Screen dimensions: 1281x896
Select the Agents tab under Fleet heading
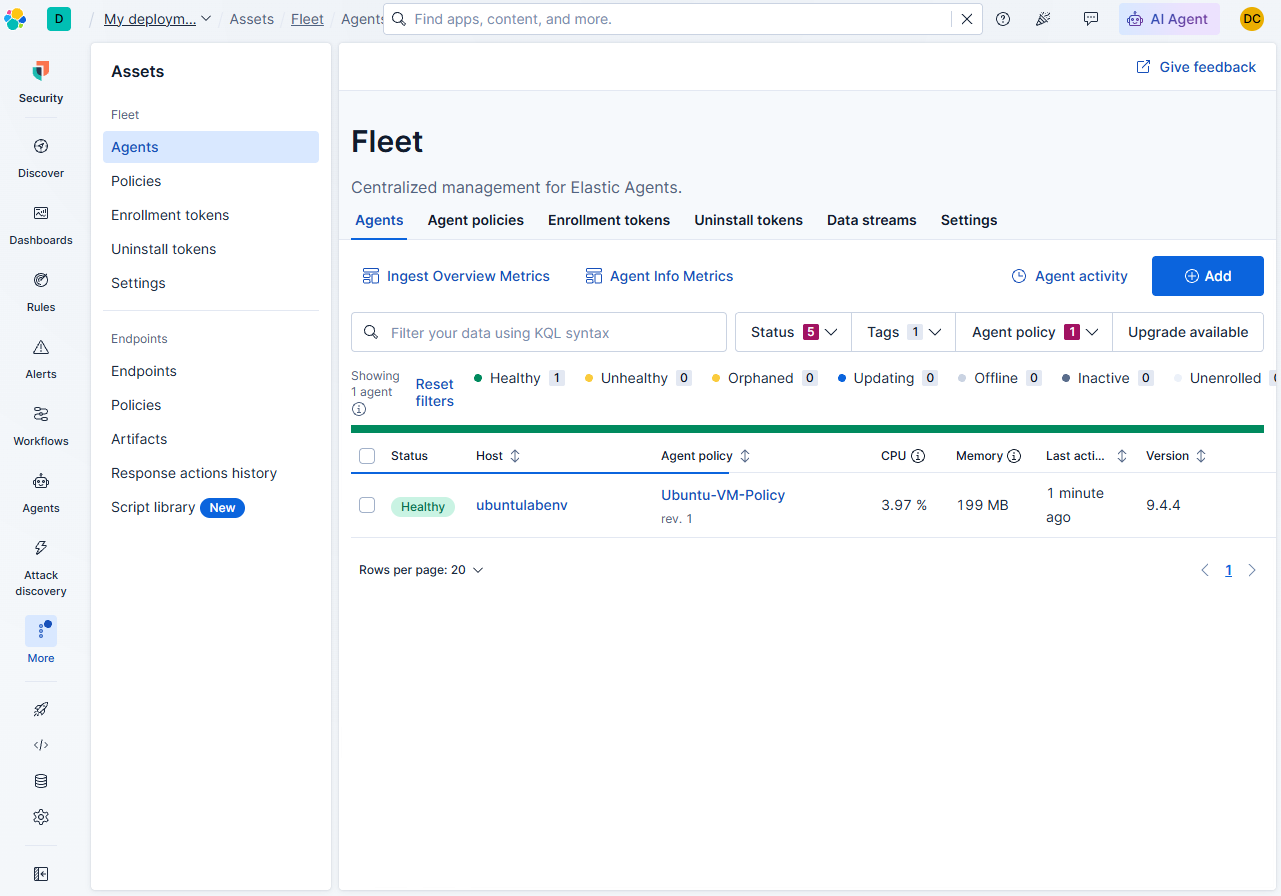(379, 220)
